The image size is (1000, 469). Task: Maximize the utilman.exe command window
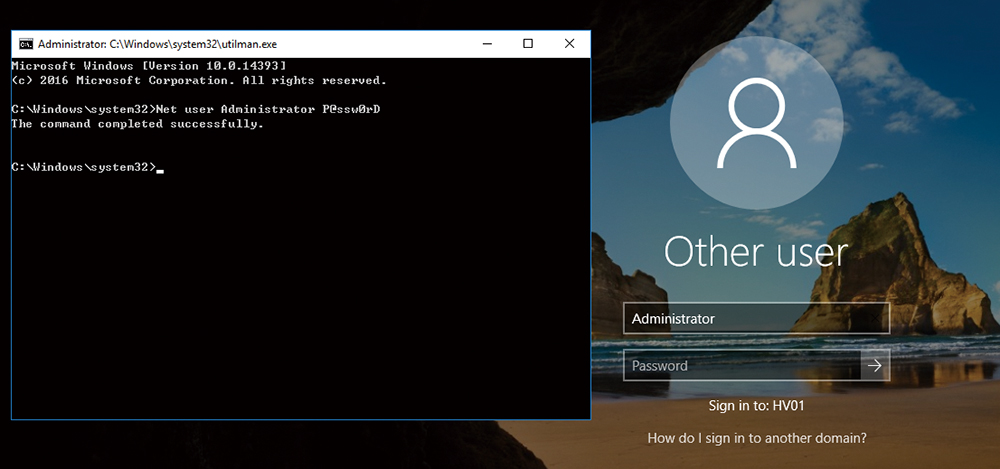tap(528, 43)
